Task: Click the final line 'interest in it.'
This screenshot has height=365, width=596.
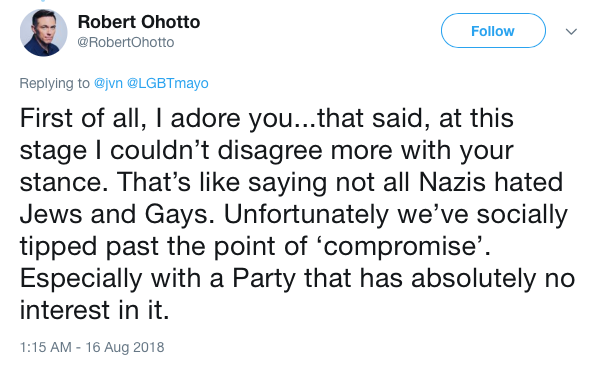Action: (x=94, y=310)
